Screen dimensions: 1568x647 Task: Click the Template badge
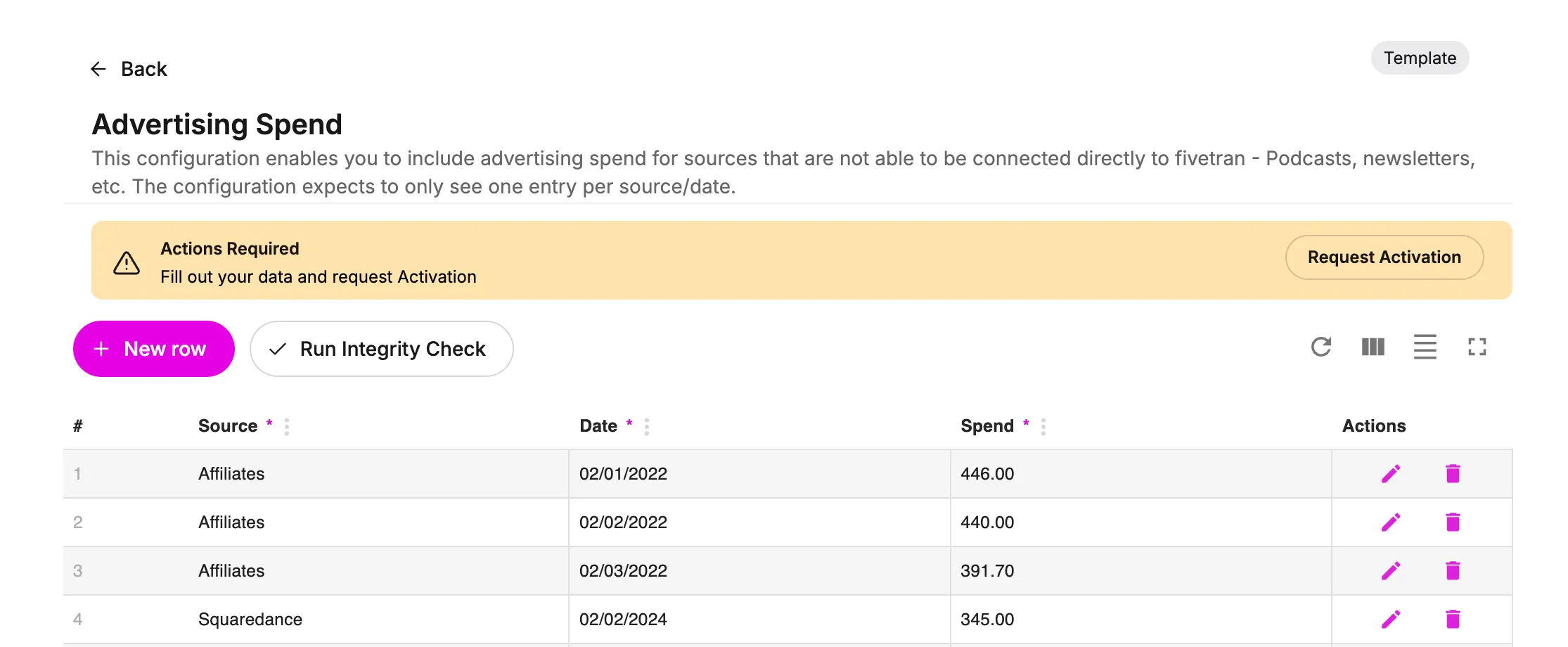point(1420,58)
